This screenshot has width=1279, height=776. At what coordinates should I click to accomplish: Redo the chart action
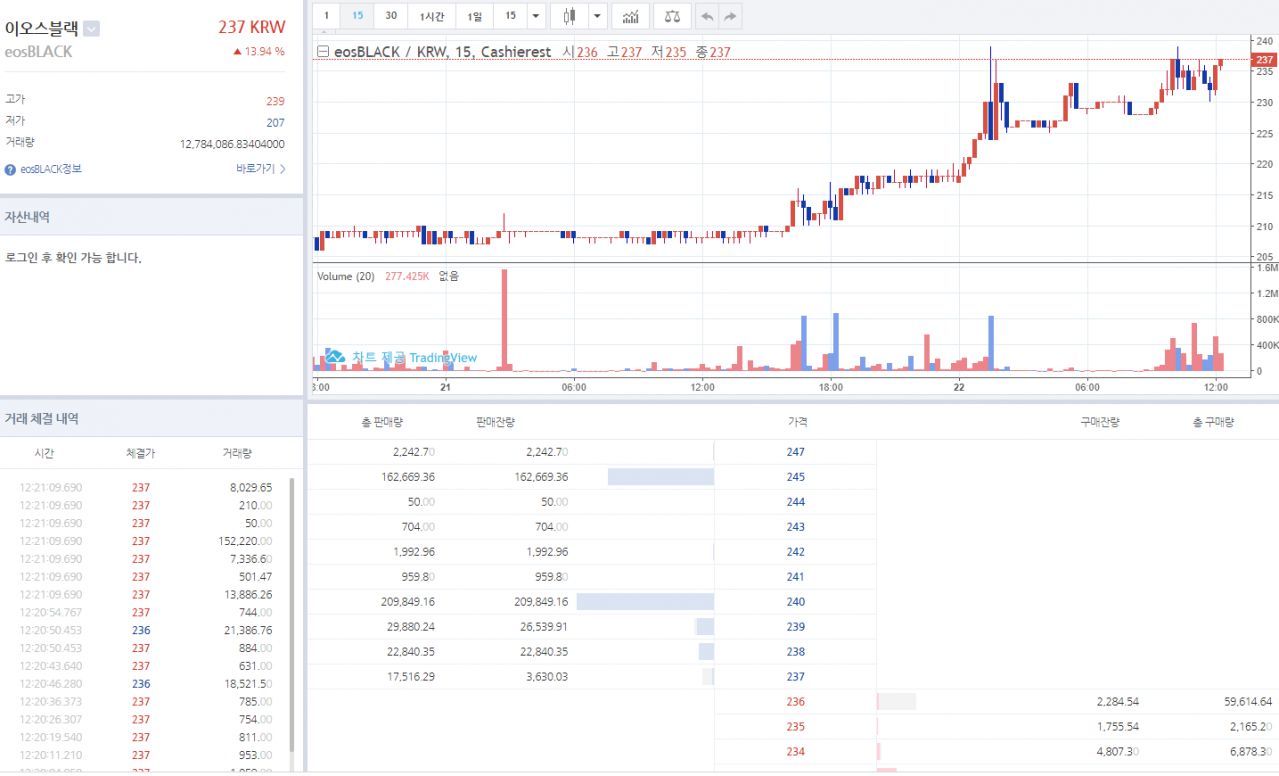click(730, 16)
